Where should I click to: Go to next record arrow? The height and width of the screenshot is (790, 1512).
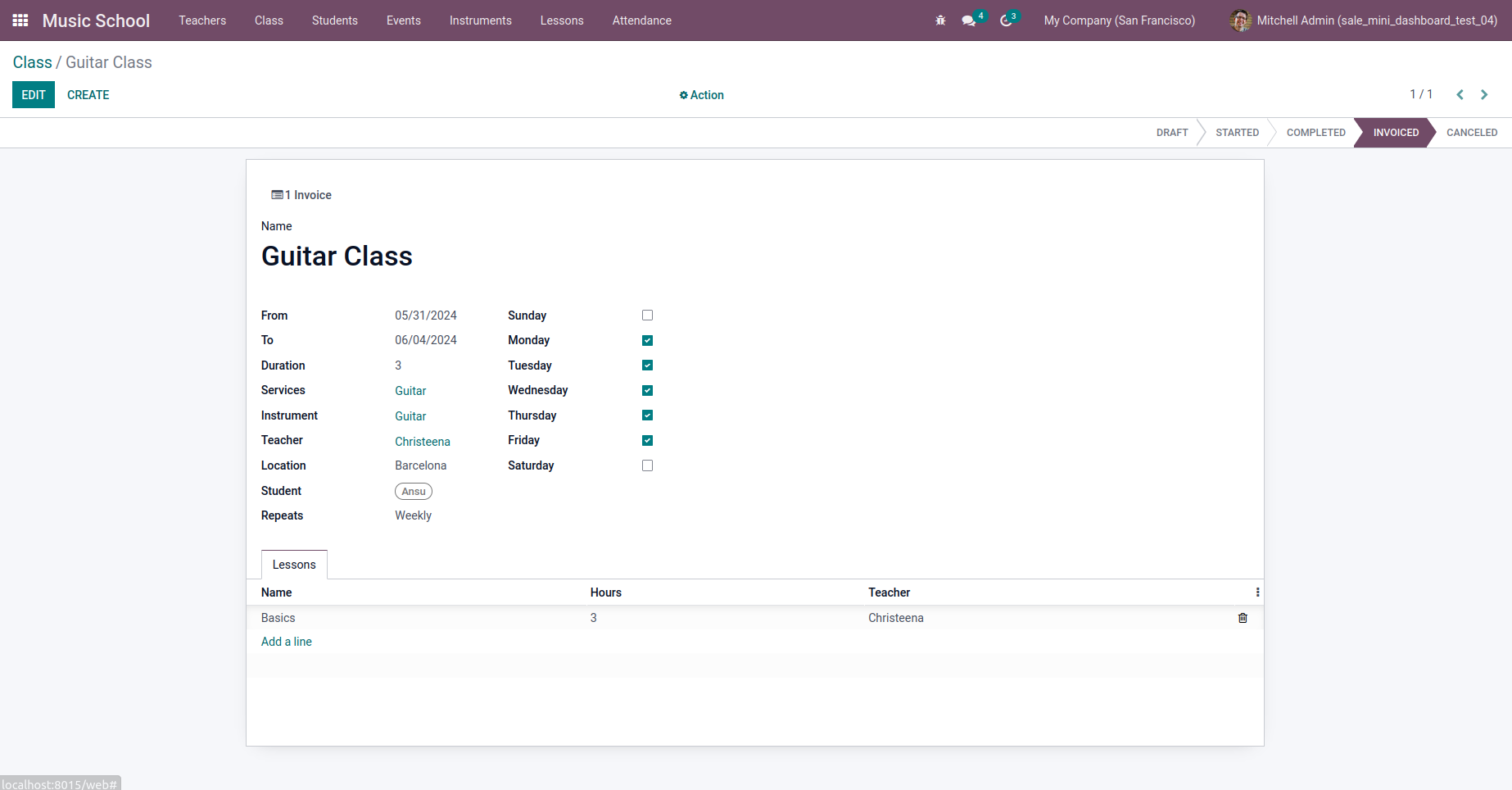[1484, 95]
